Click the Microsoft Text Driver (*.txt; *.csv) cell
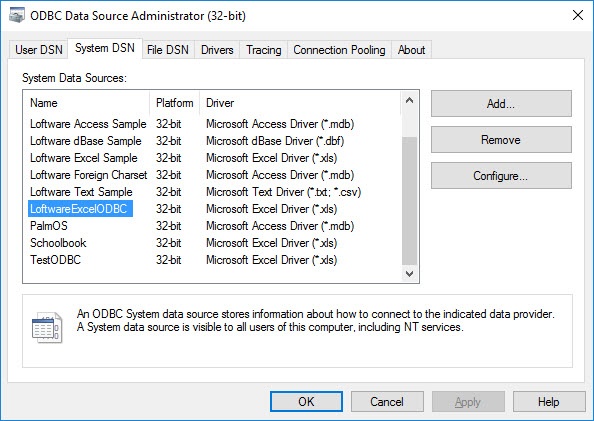This screenshot has height=421, width=594. 283,192
